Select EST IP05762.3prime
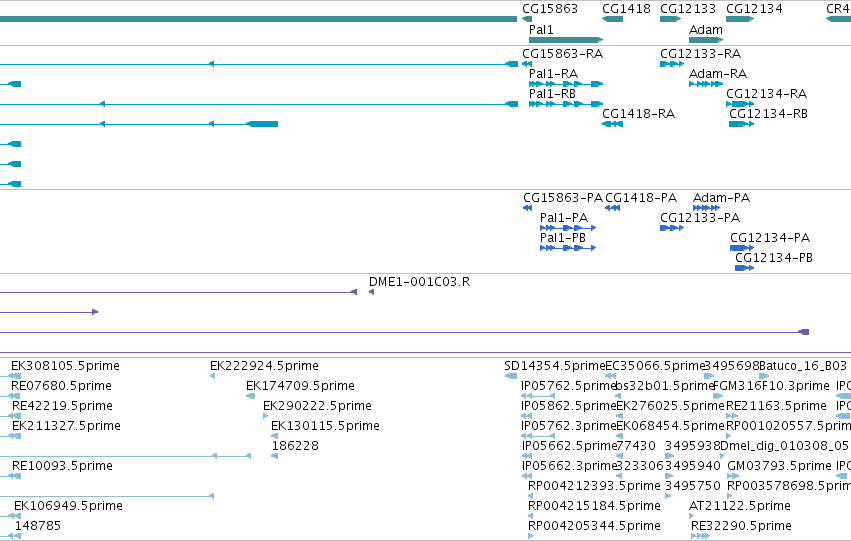This screenshot has width=851, height=541. (x=568, y=427)
